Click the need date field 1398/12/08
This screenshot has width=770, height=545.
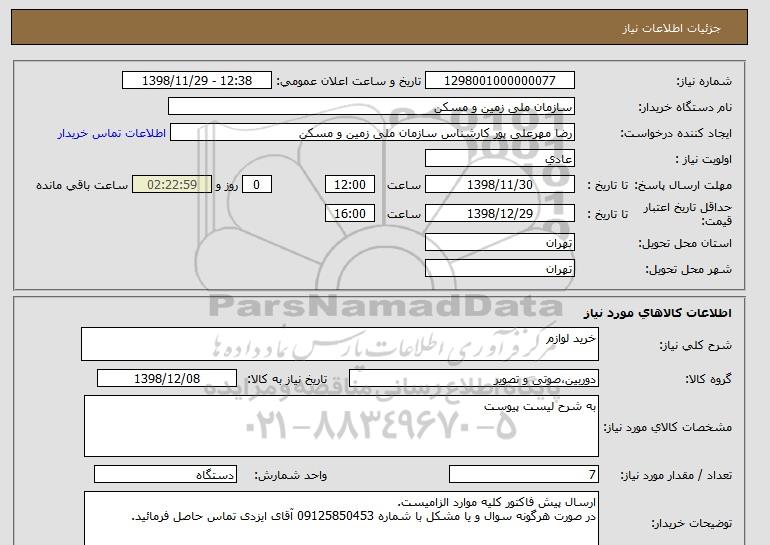pyautogui.click(x=167, y=379)
